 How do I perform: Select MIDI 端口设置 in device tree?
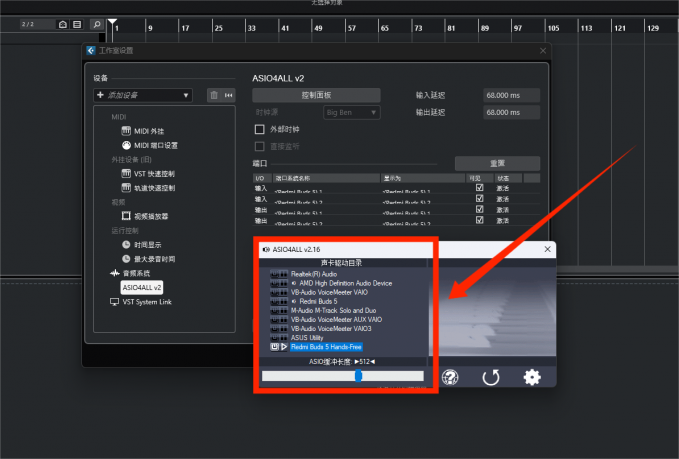[x=155, y=145]
